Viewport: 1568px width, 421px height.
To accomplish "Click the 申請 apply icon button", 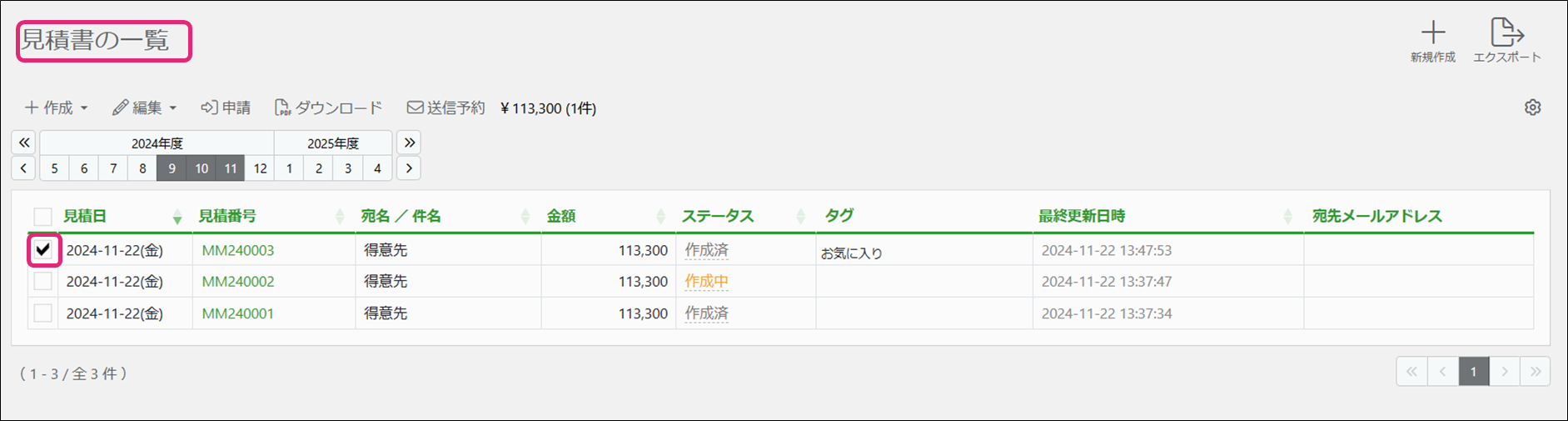I will pyautogui.click(x=209, y=108).
